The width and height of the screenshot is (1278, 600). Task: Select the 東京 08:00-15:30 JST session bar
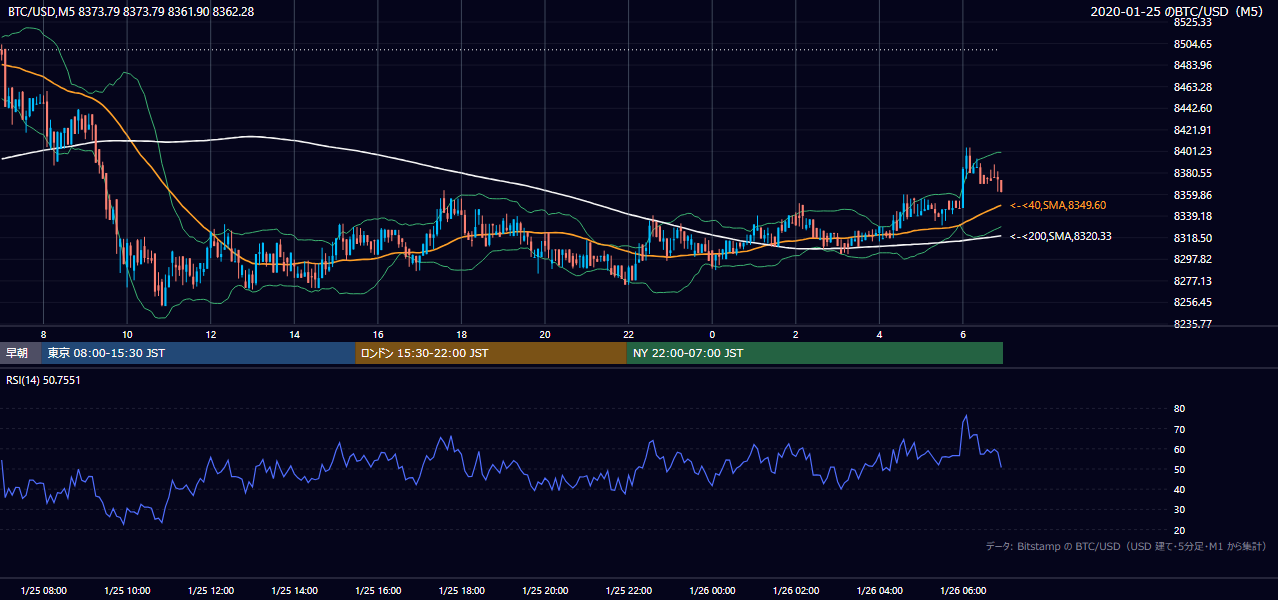tap(198, 353)
